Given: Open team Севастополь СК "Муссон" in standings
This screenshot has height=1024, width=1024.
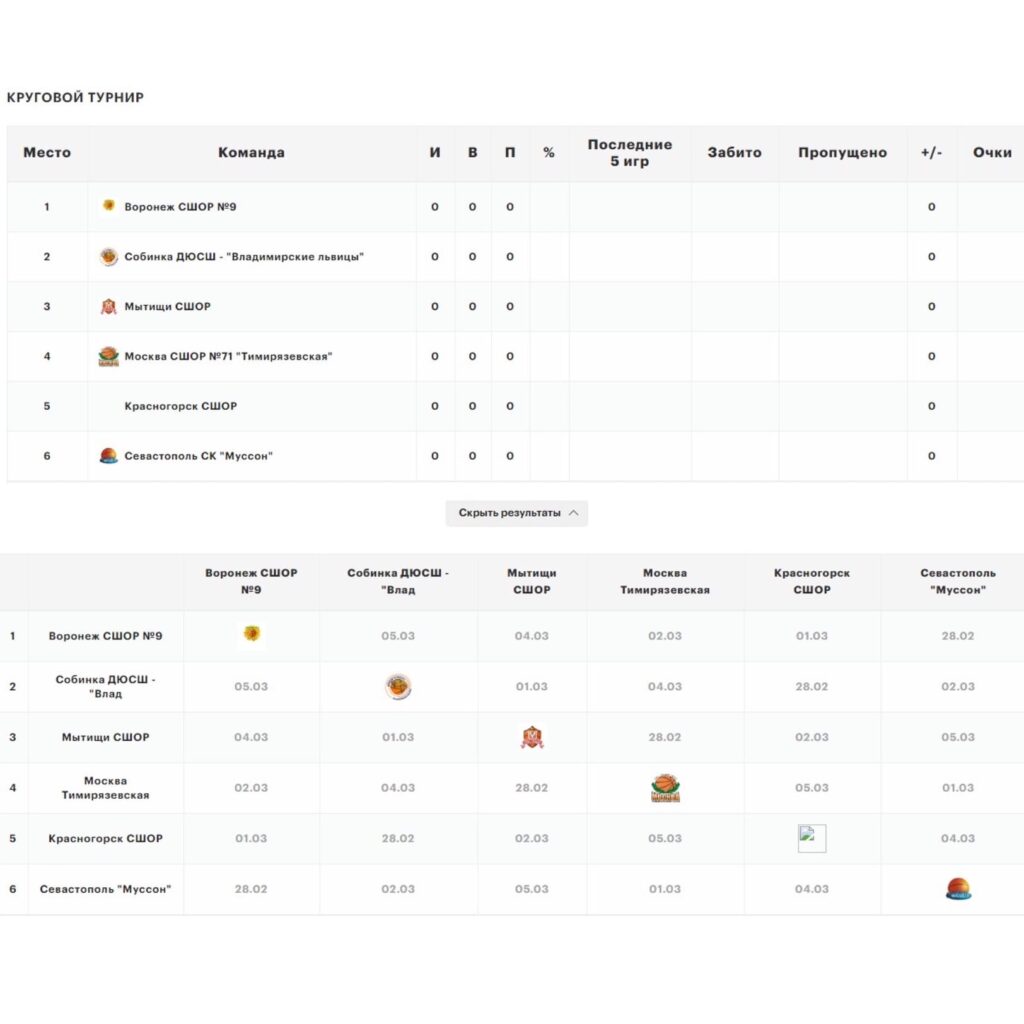Looking at the screenshot, I should click(198, 456).
